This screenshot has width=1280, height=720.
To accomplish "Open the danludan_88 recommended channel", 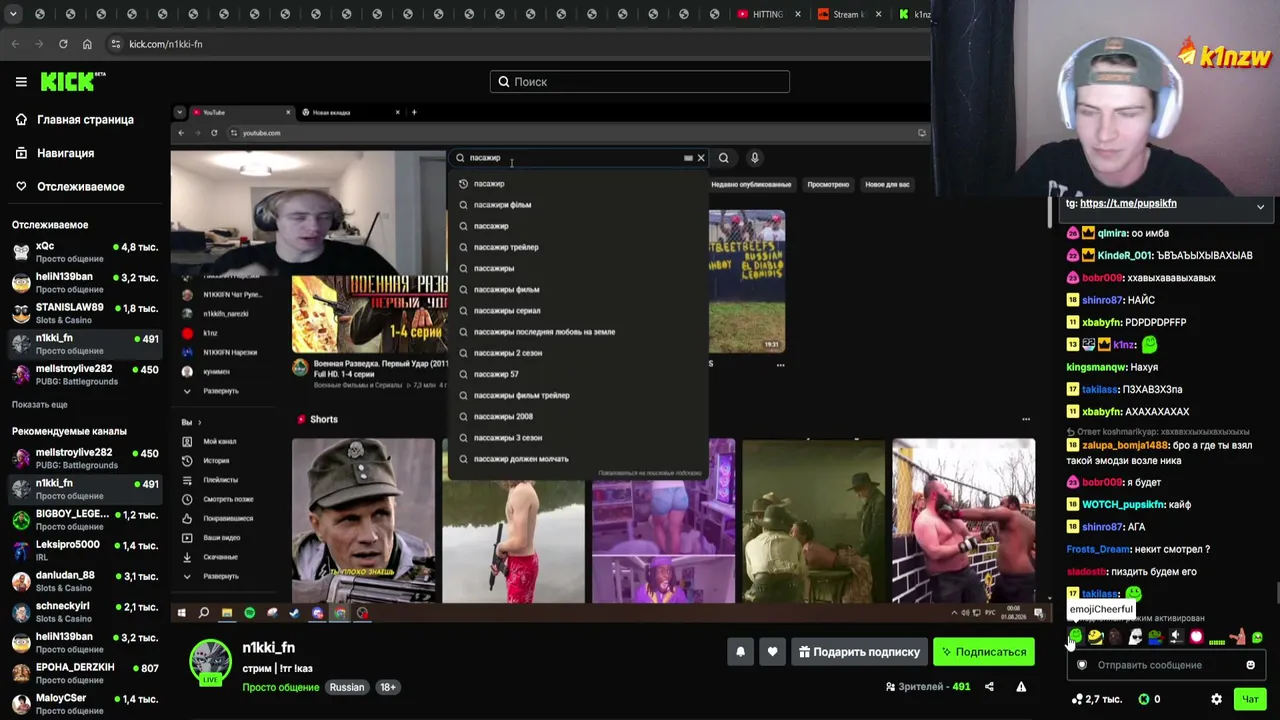I will [85, 581].
